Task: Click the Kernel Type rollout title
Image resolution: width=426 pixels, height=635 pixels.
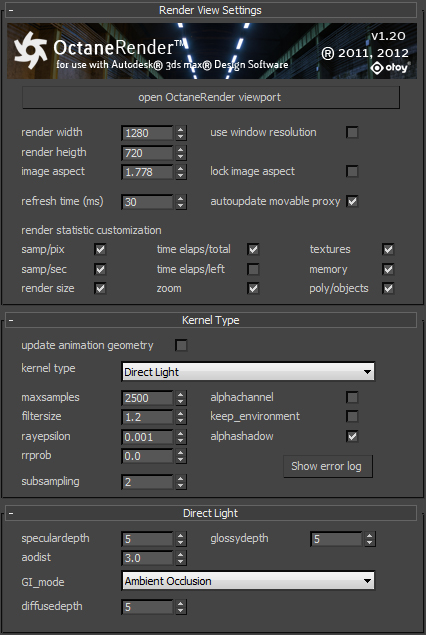Action: pyautogui.click(x=211, y=320)
